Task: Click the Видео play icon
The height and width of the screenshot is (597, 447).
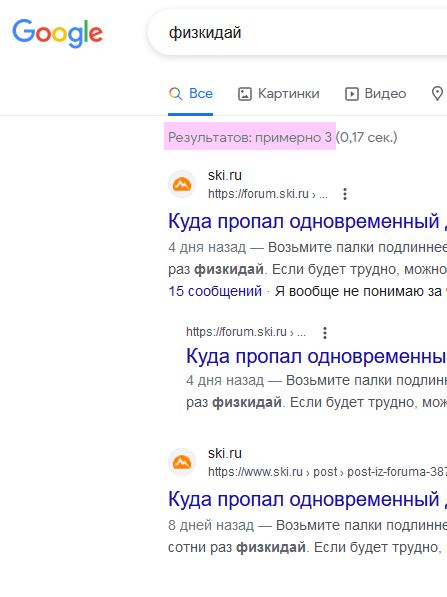Action: (x=352, y=94)
